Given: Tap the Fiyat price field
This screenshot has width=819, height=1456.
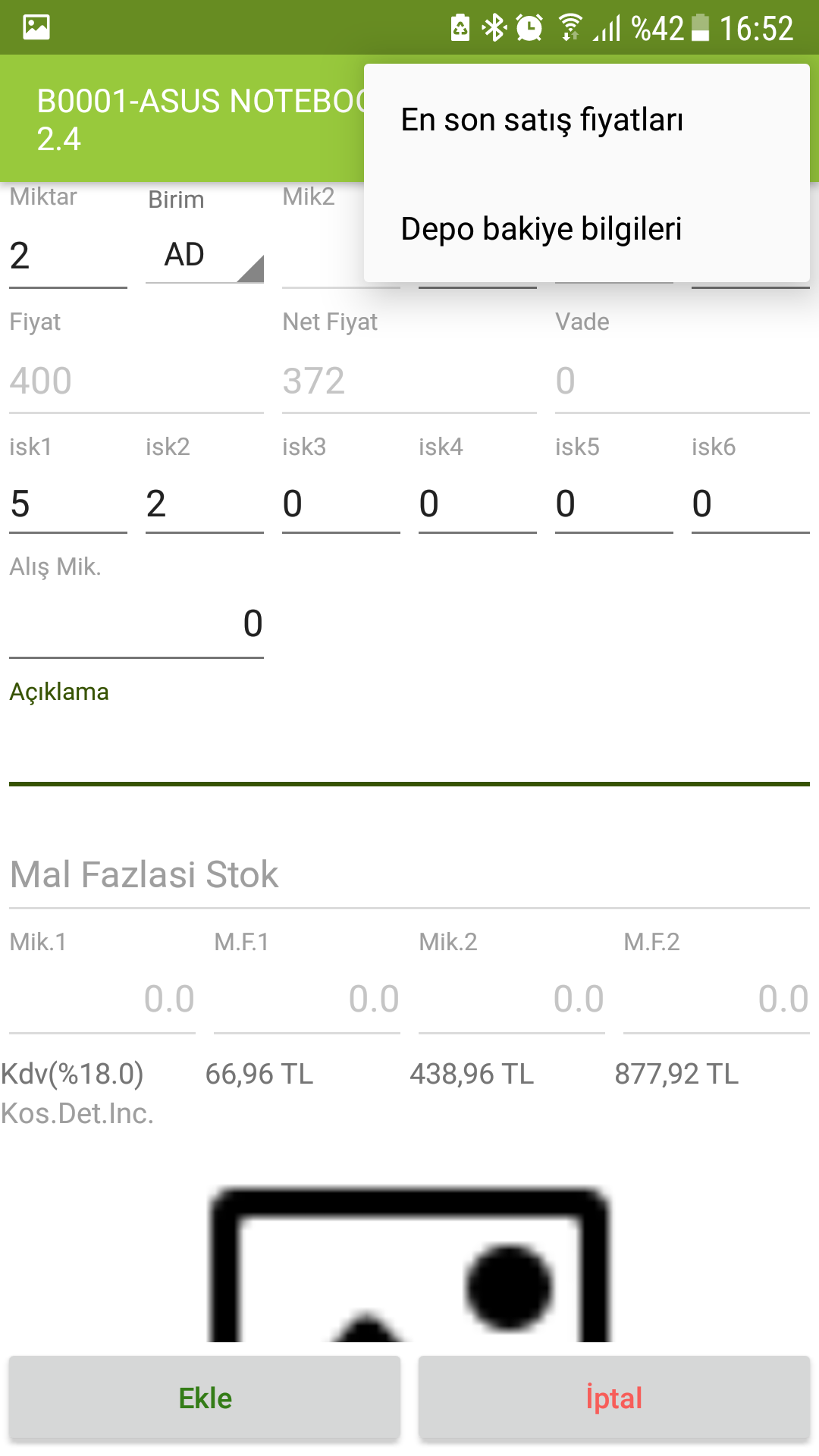Looking at the screenshot, I should pos(136,381).
